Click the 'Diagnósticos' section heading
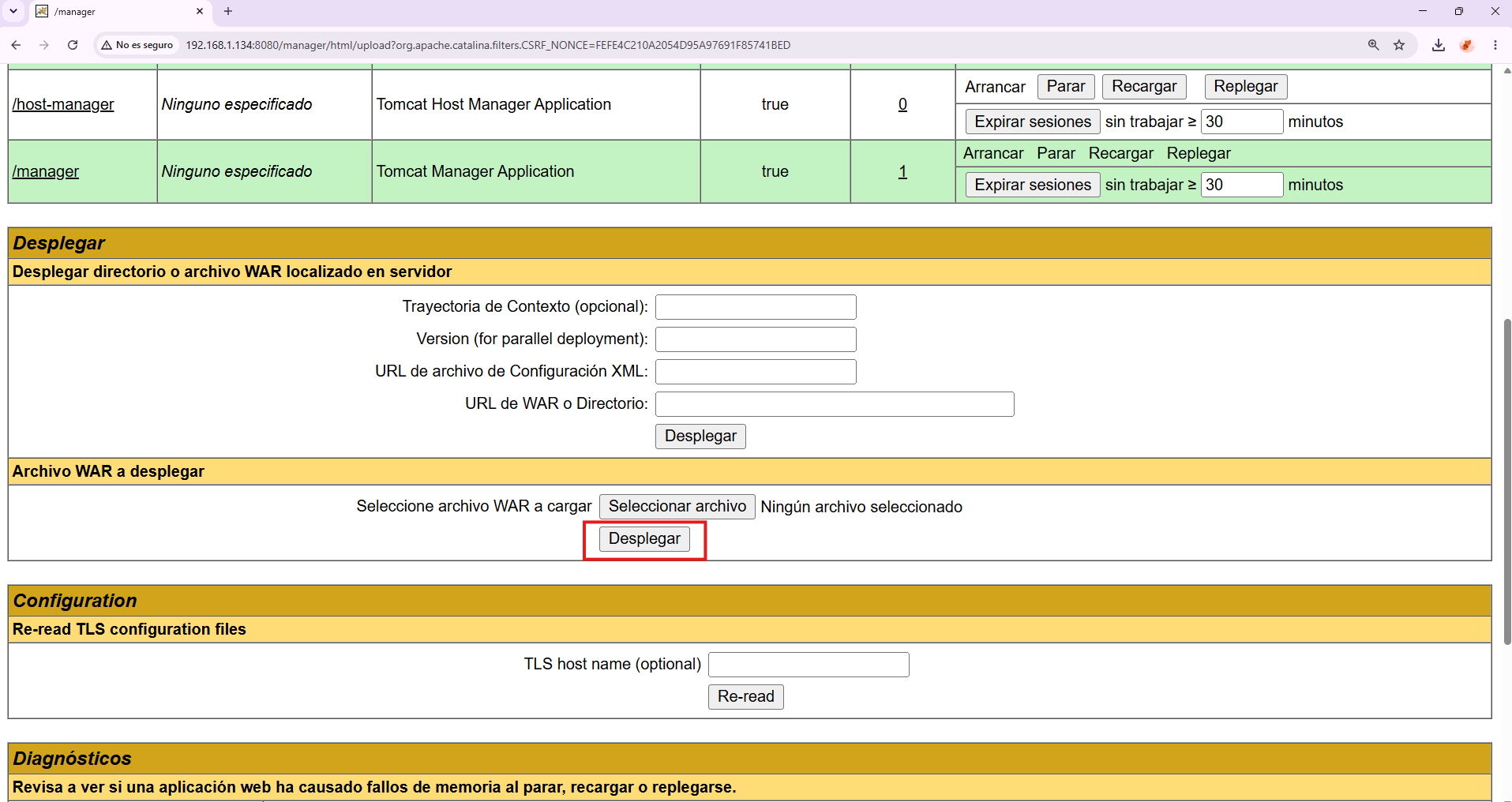This screenshot has height=802, width=1512. tap(73, 759)
